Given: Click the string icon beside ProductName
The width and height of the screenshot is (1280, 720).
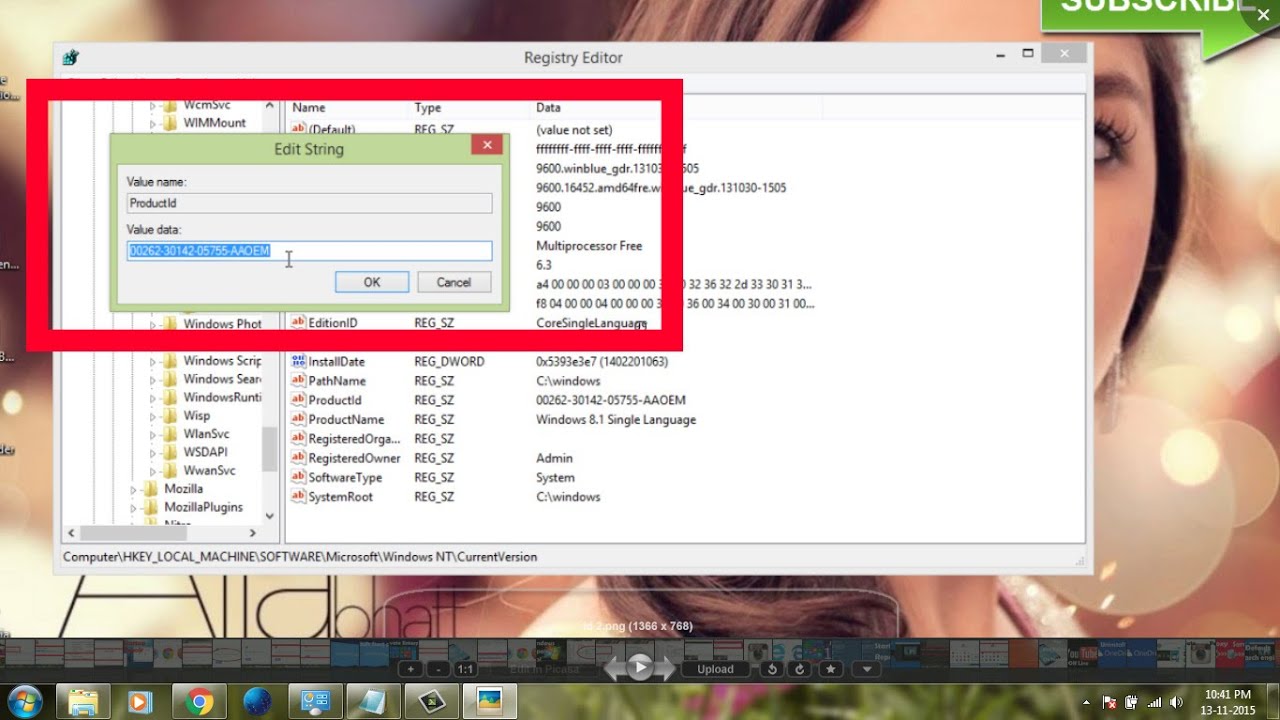Looking at the screenshot, I should click(298, 420).
